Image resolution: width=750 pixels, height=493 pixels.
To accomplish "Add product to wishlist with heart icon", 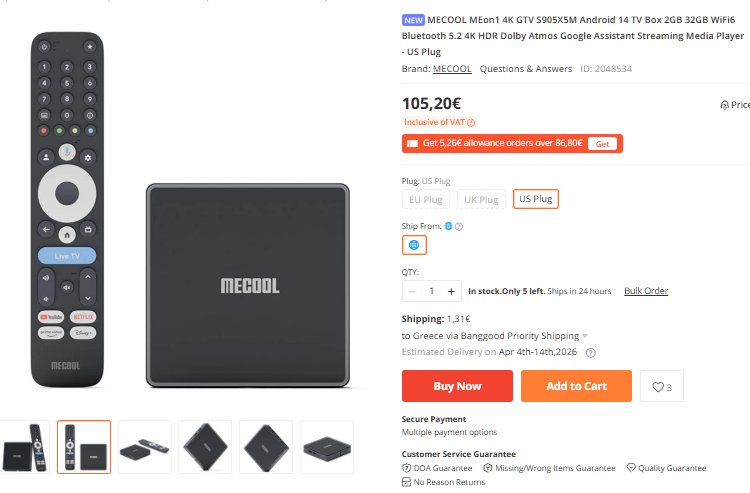I will click(661, 386).
